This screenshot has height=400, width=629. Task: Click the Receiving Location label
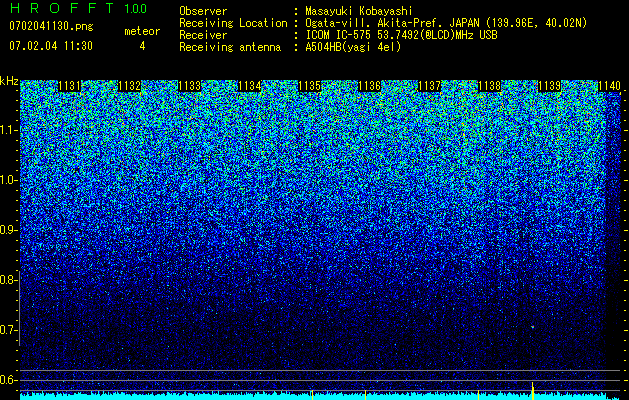pos(233,23)
